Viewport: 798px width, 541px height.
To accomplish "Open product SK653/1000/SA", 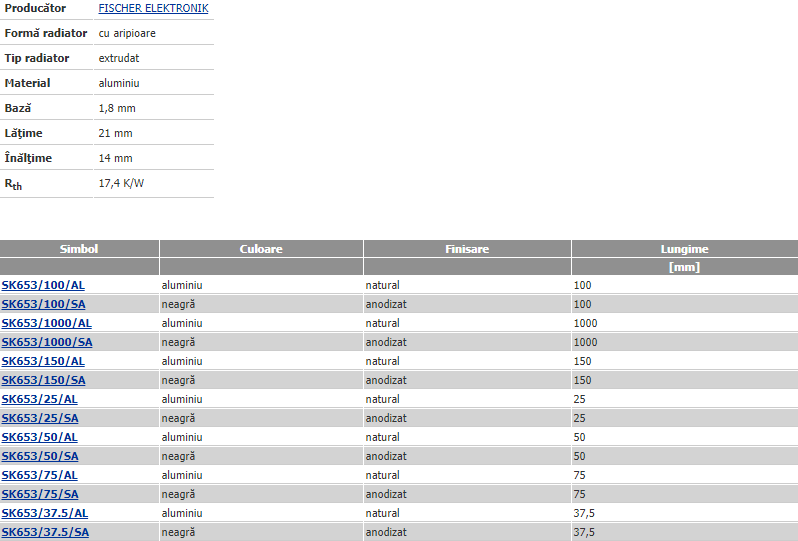I will (46, 342).
